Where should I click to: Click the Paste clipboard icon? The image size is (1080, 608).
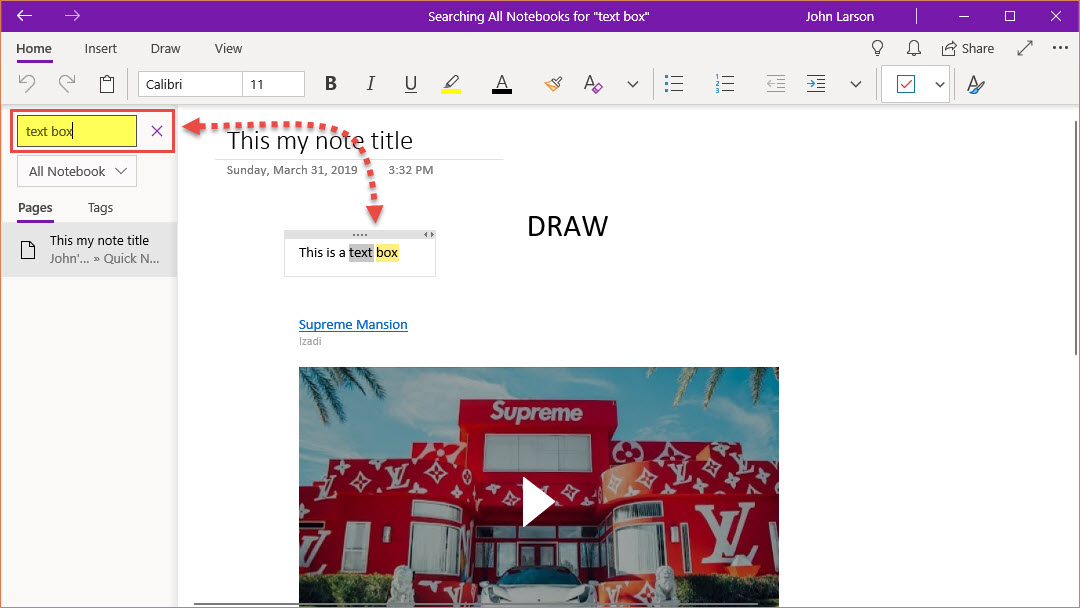pos(107,84)
